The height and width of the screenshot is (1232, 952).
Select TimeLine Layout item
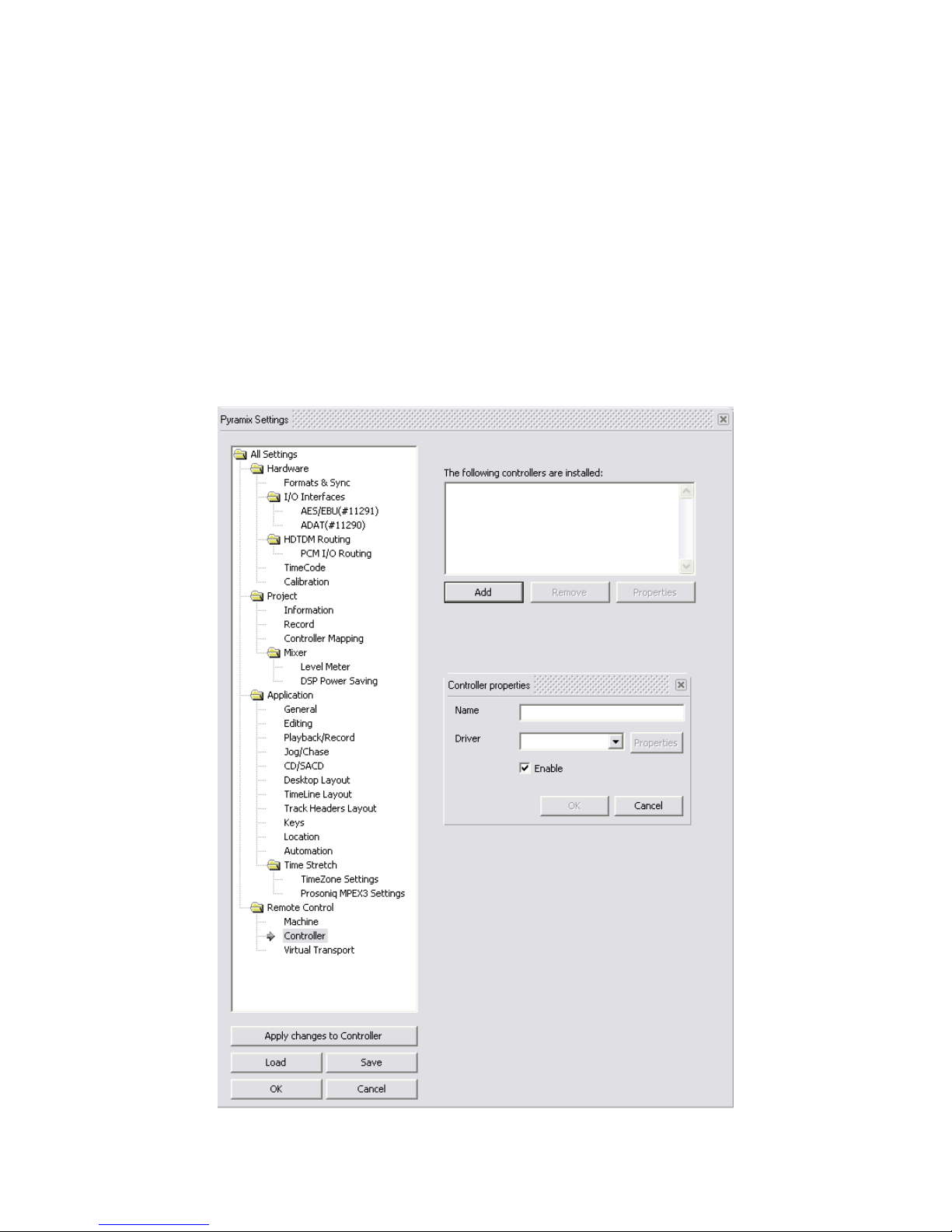click(x=318, y=794)
